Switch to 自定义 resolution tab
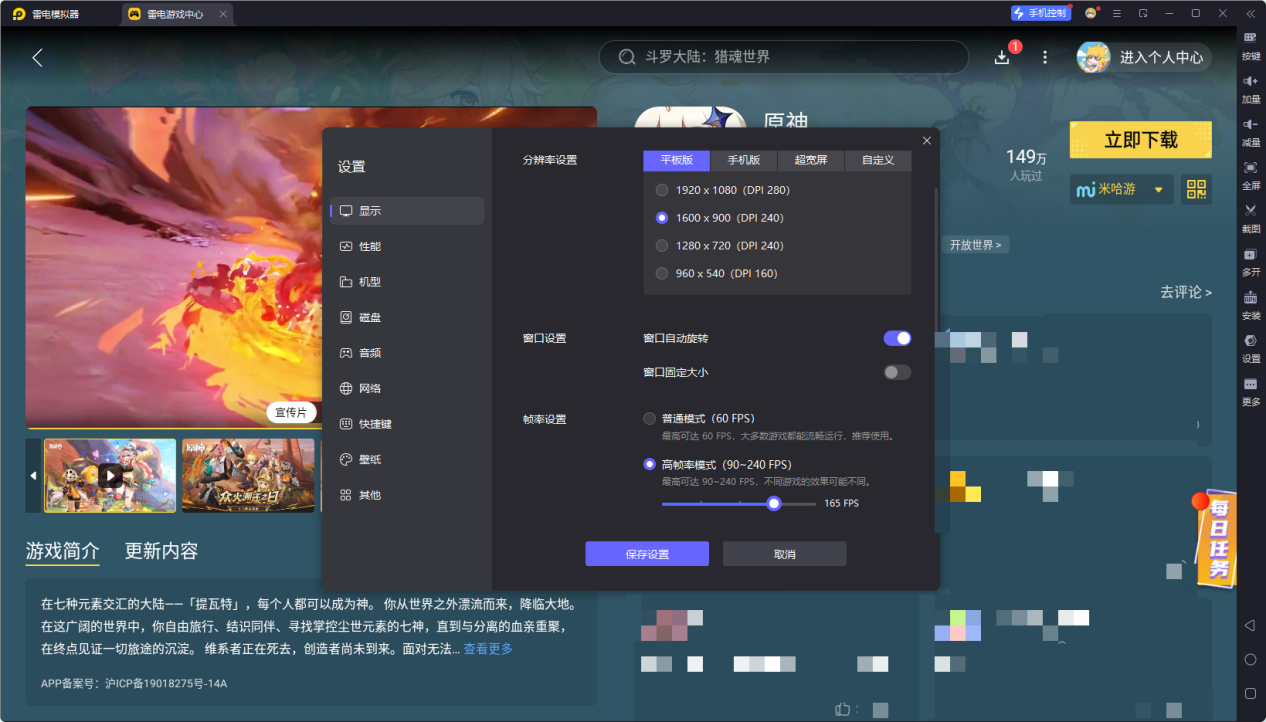The width and height of the screenshot is (1266, 722). pyautogui.click(x=878, y=160)
